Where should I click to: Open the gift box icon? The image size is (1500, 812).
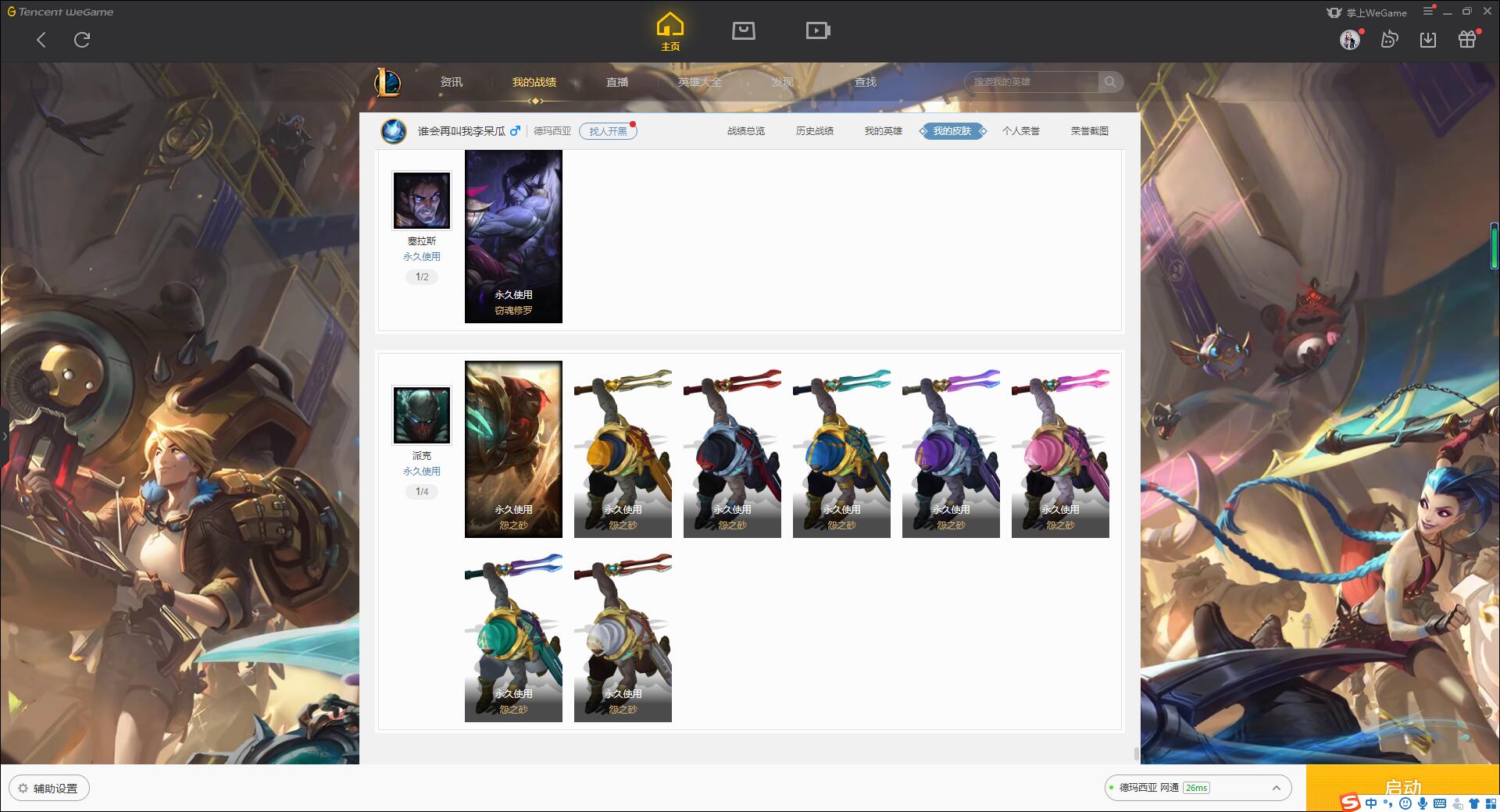1467,39
